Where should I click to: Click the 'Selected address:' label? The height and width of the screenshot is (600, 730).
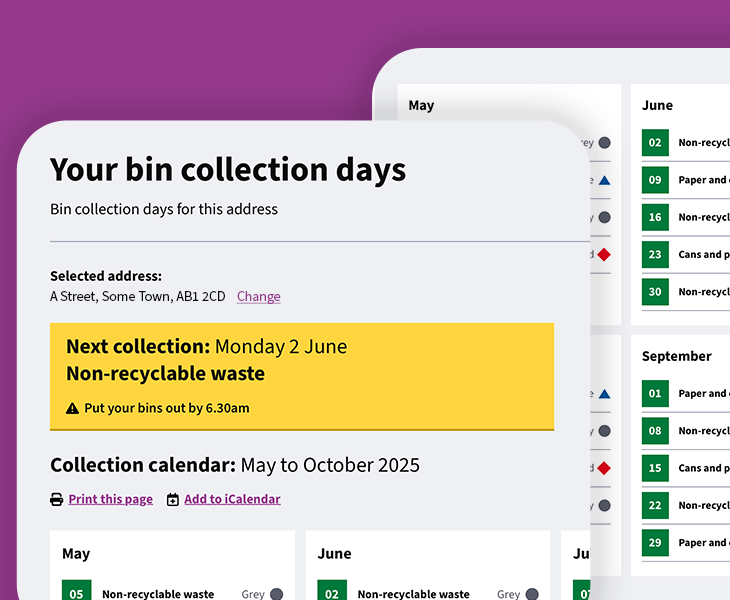(106, 276)
